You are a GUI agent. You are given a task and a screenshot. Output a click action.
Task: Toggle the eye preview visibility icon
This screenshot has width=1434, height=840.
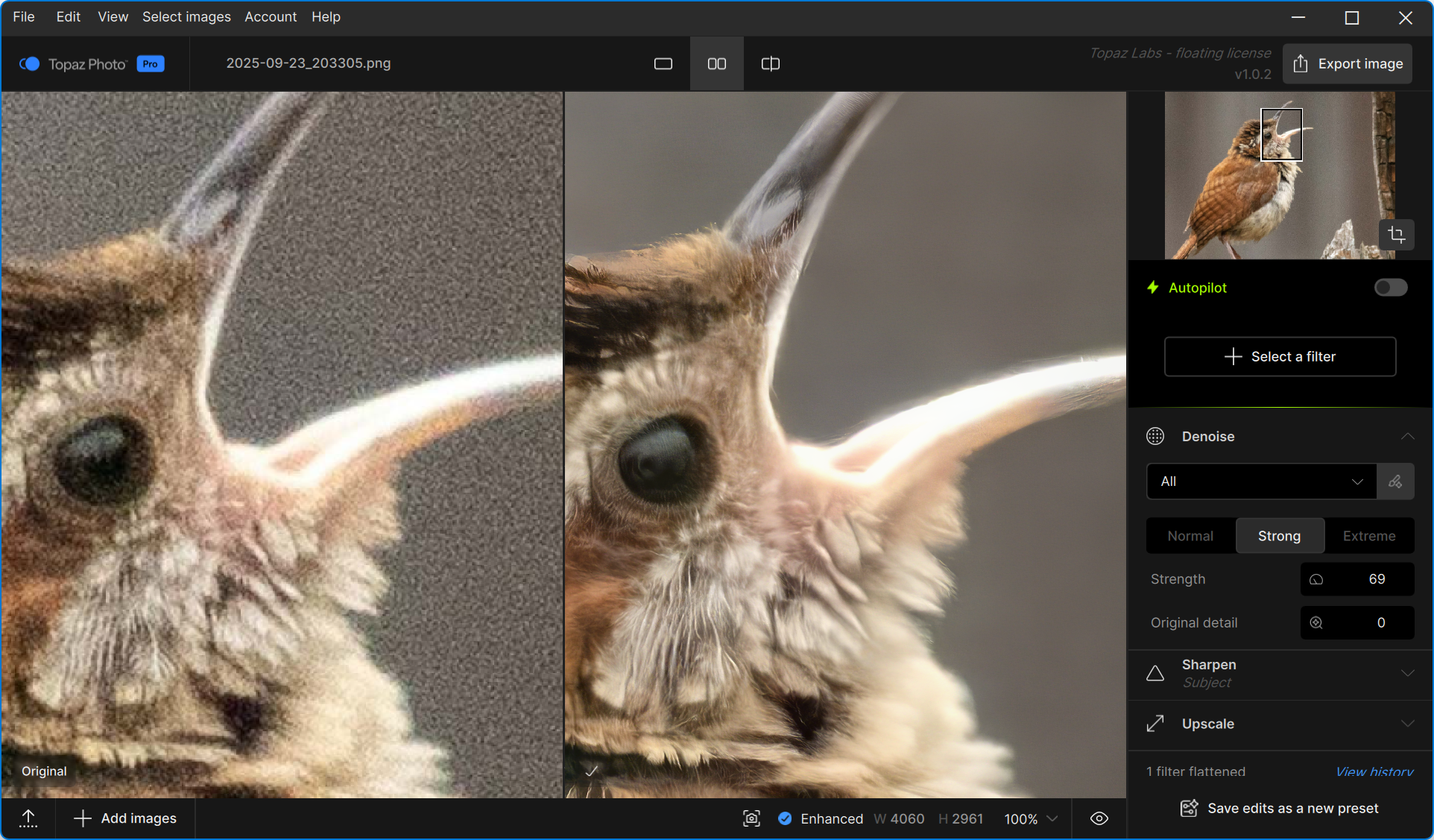pos(1099,818)
